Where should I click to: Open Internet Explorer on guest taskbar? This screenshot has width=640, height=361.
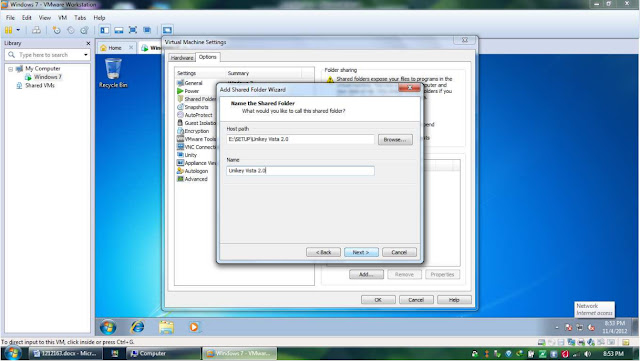[x=138, y=327]
